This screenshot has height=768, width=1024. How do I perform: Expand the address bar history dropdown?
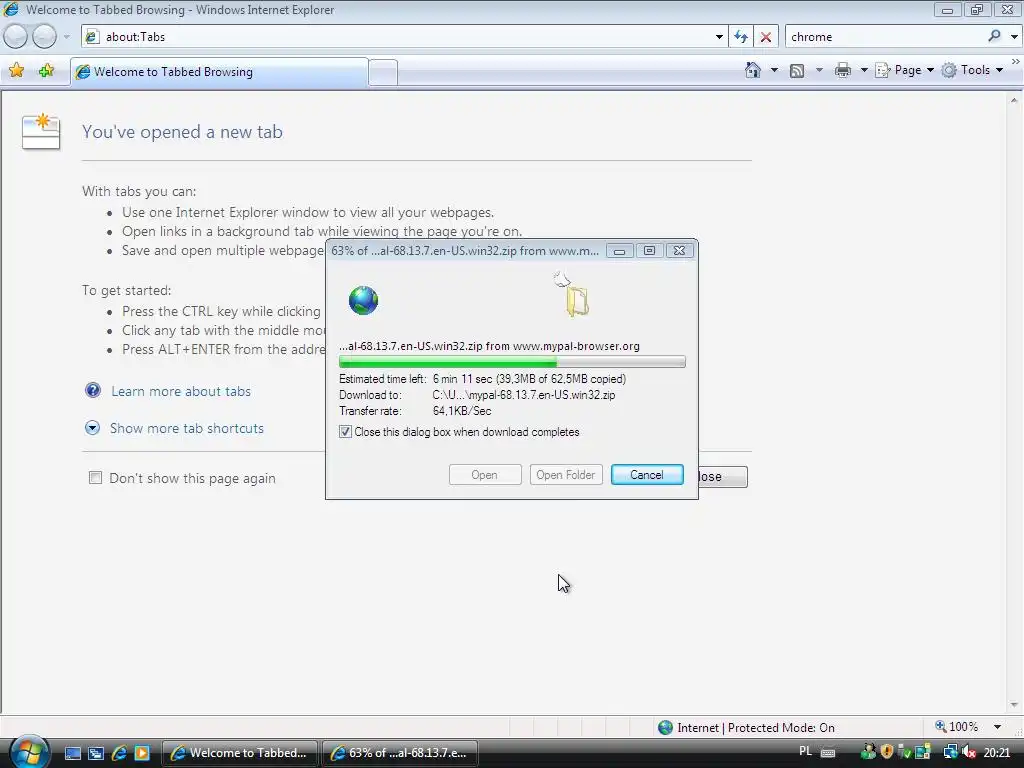click(x=719, y=37)
